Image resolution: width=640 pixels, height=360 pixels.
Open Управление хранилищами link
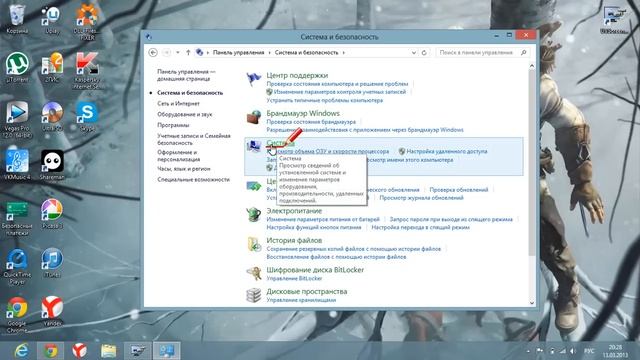coord(301,300)
